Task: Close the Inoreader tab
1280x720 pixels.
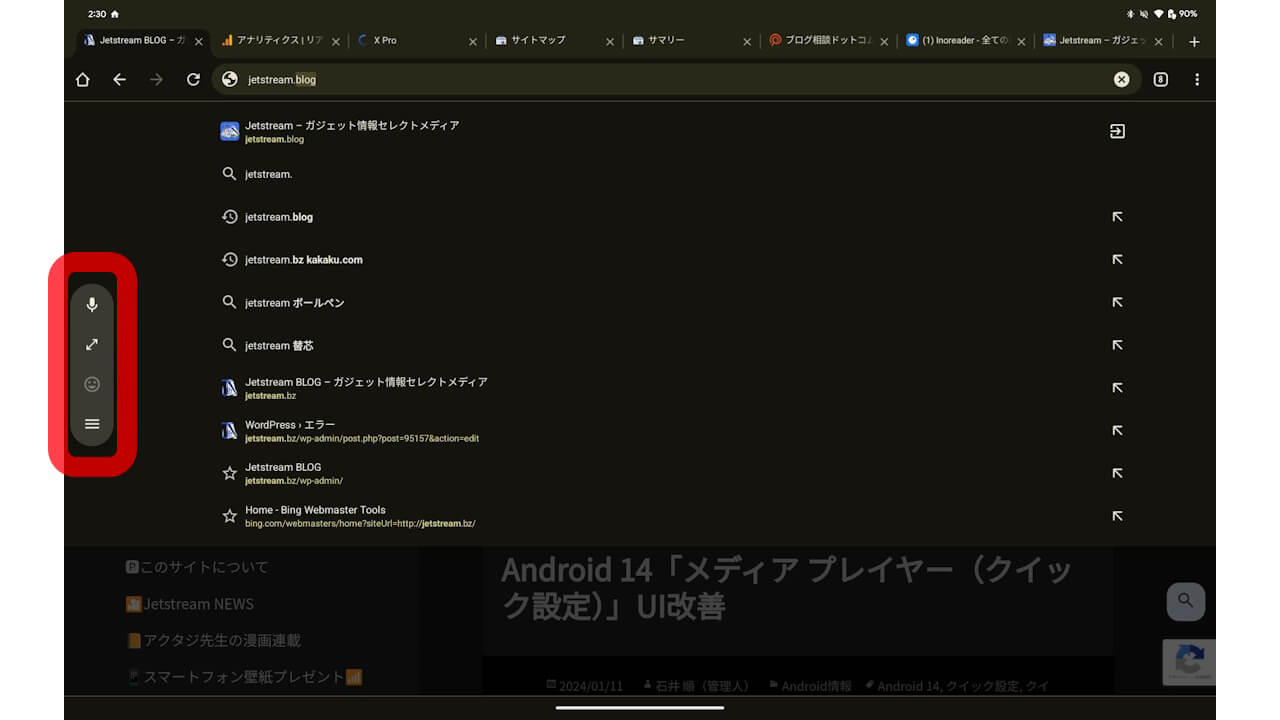Action: [x=1021, y=42]
